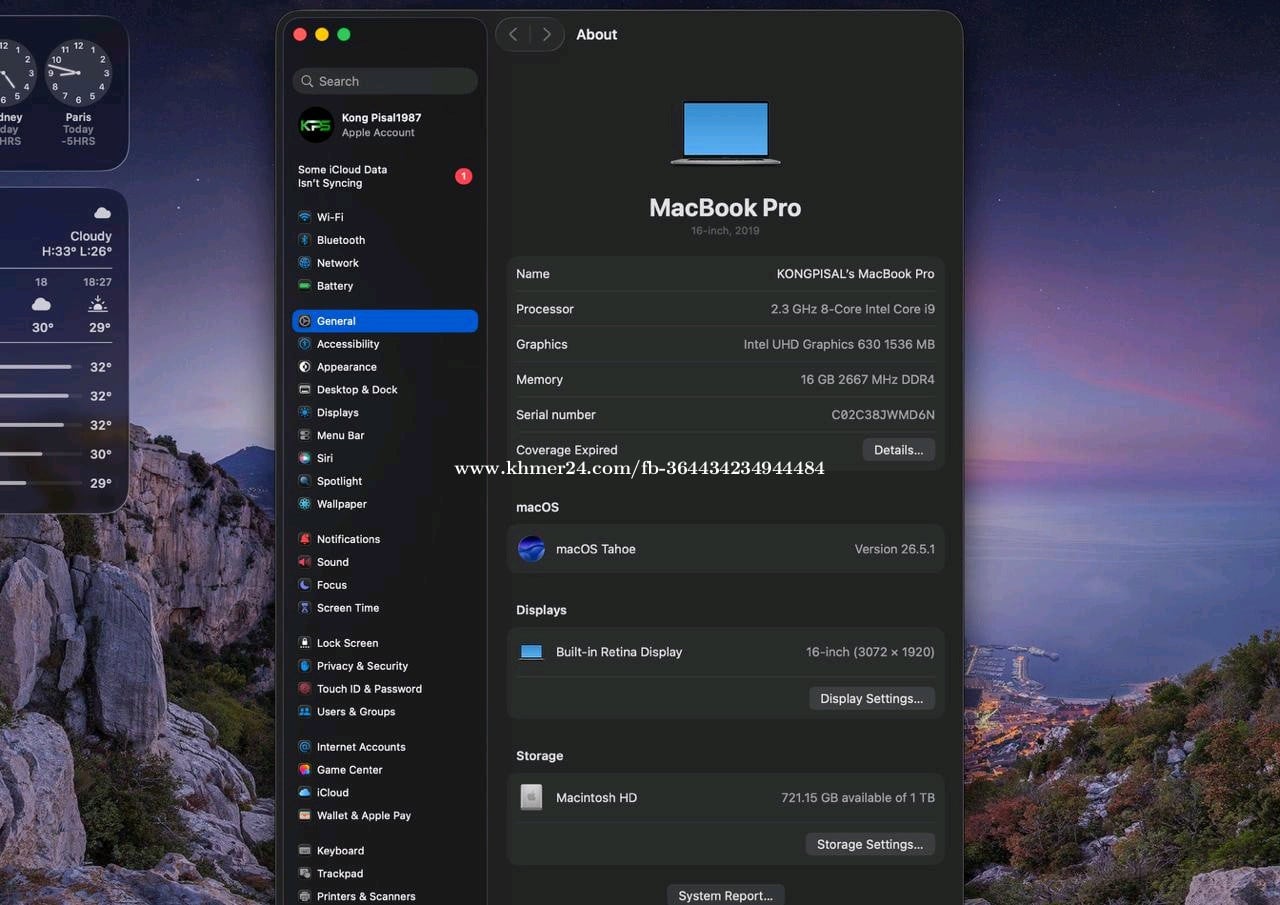The height and width of the screenshot is (905, 1280).
Task: Open the Lock Screen icon
Action: click(304, 643)
